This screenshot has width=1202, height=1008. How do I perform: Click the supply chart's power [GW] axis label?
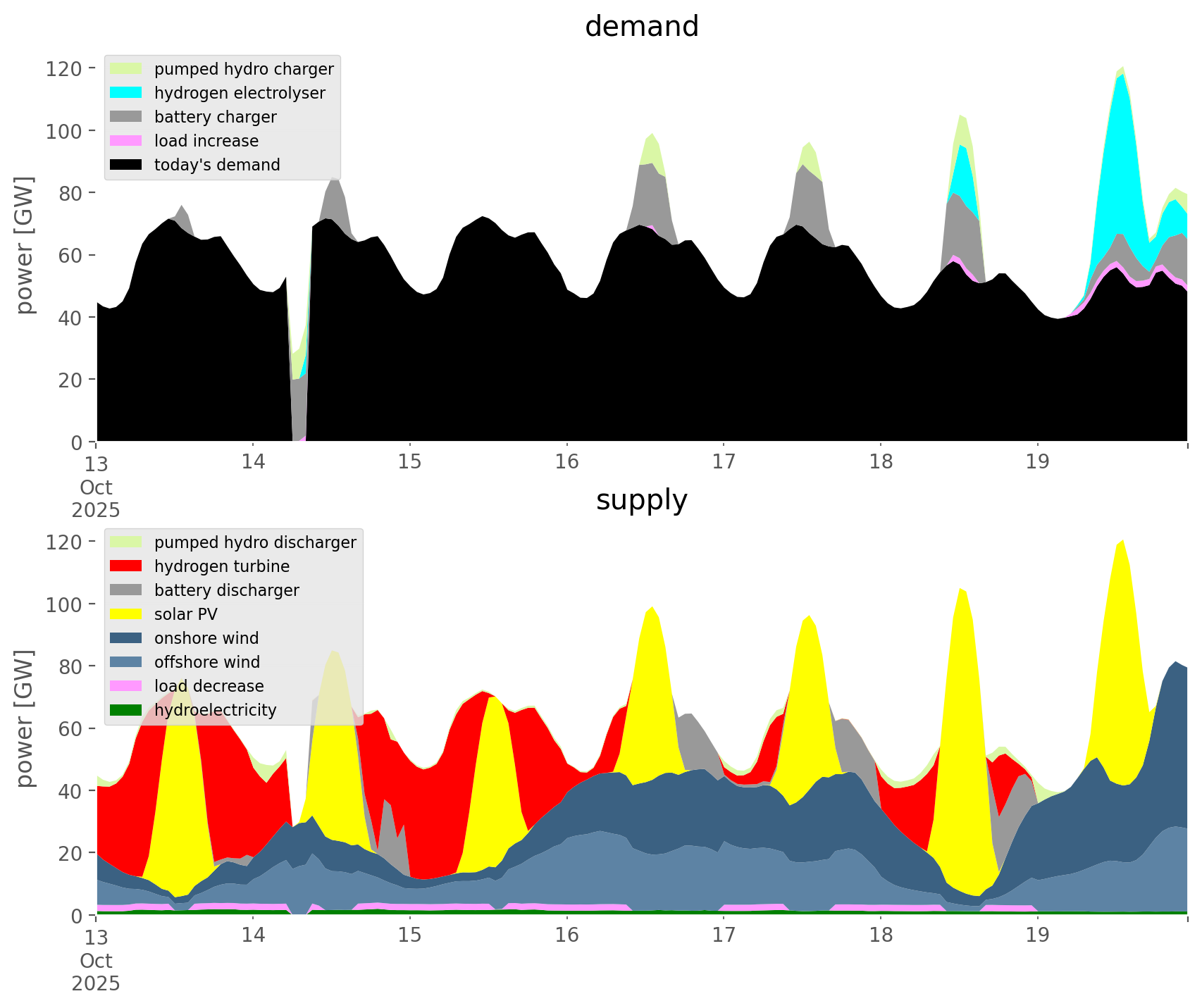pyautogui.click(x=25, y=718)
